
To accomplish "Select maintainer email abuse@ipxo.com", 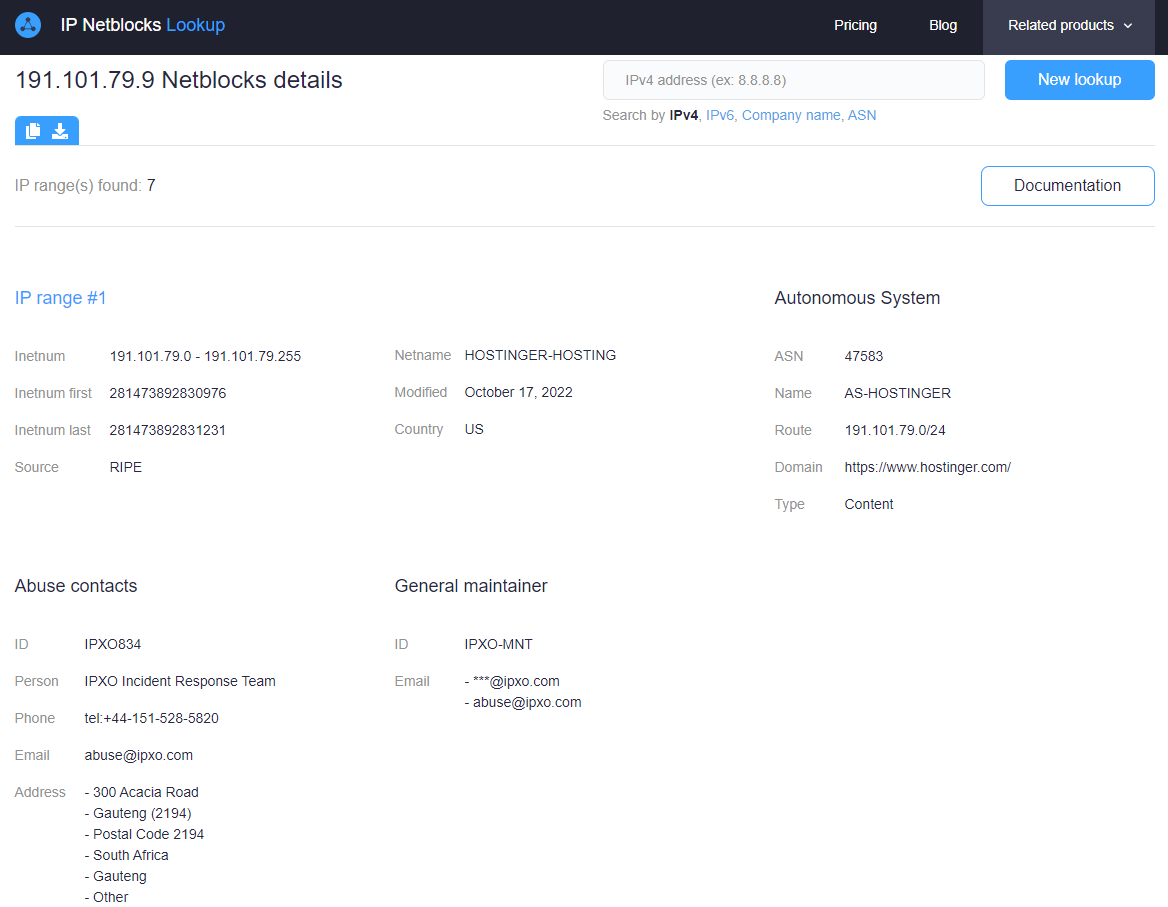I will point(527,702).
